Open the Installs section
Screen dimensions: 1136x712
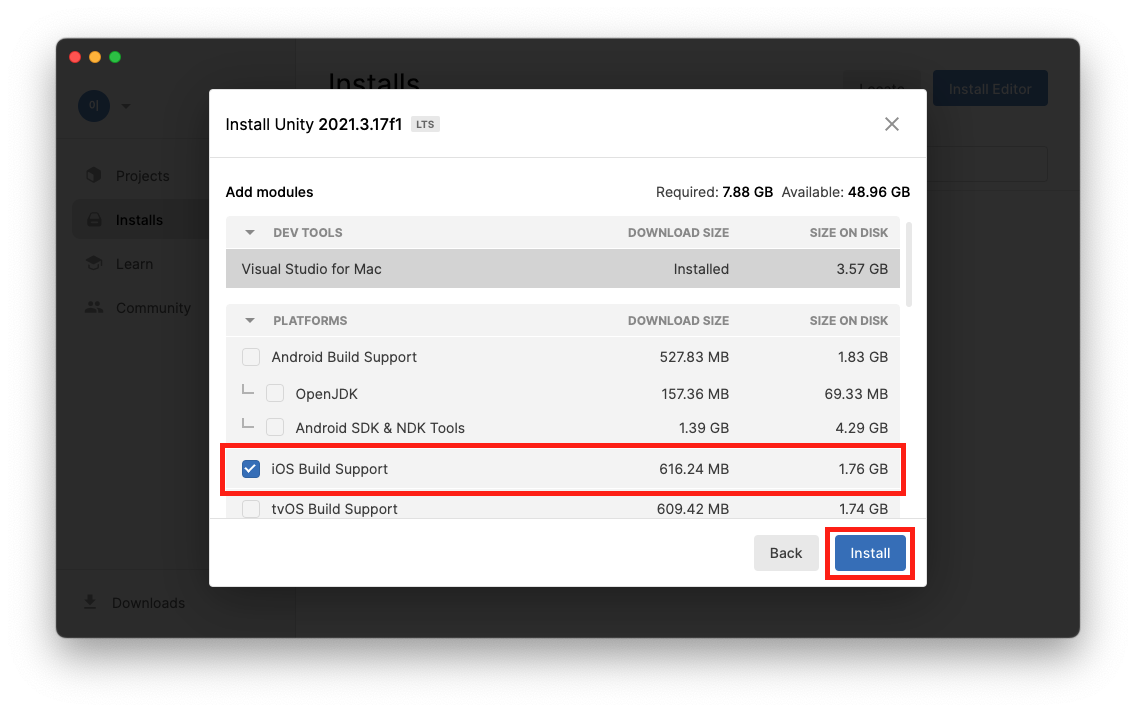point(139,220)
